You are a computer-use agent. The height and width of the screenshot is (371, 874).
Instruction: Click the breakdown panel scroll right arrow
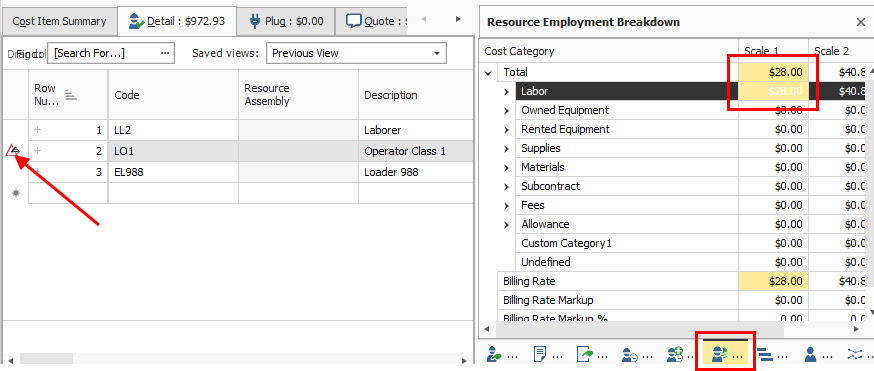pyautogui.click(x=857, y=330)
